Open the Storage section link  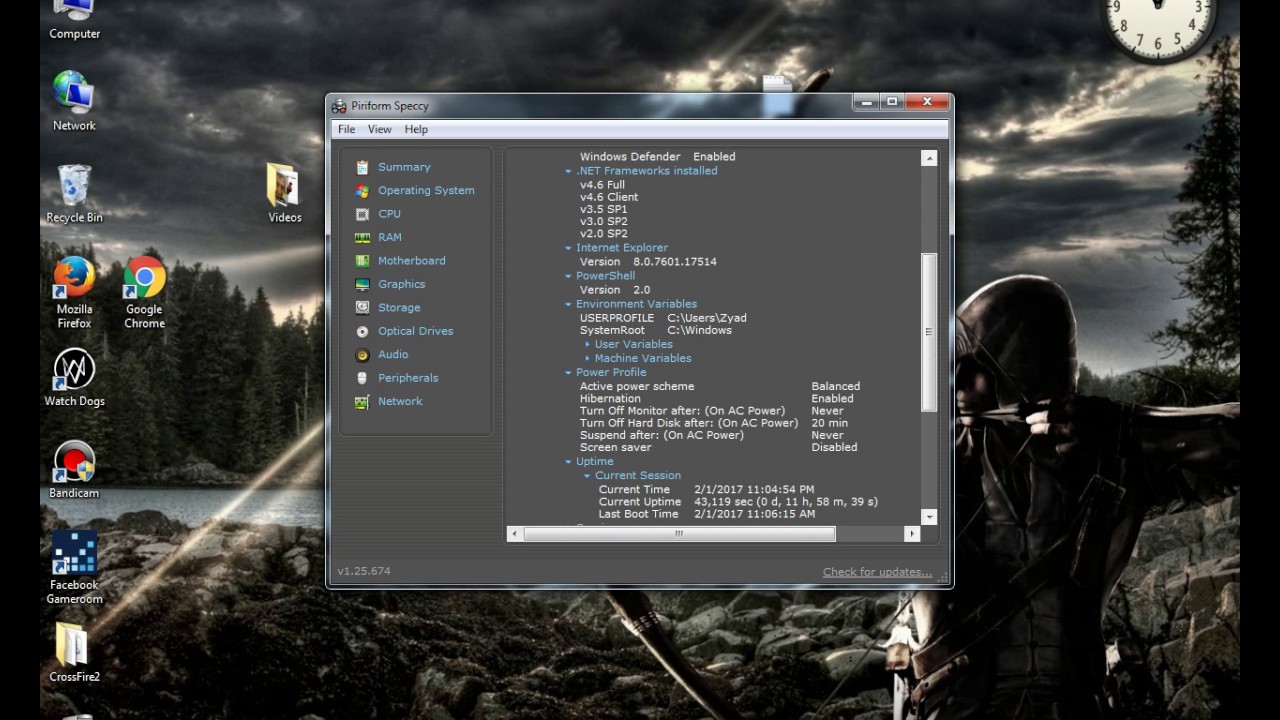[x=399, y=307]
